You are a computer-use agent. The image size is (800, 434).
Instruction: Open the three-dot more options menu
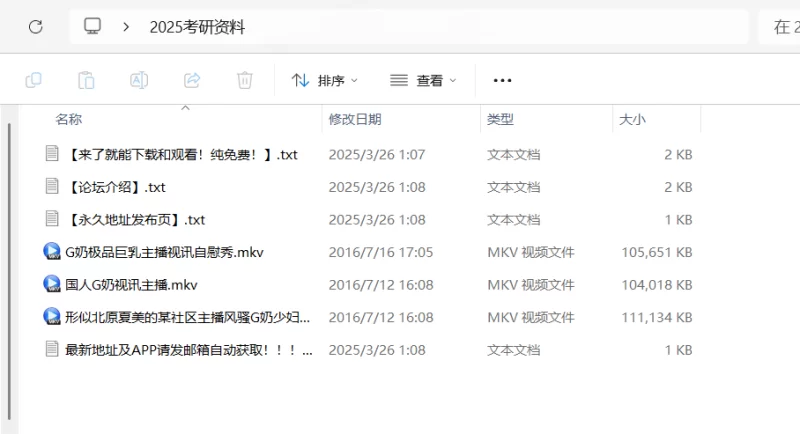point(503,81)
